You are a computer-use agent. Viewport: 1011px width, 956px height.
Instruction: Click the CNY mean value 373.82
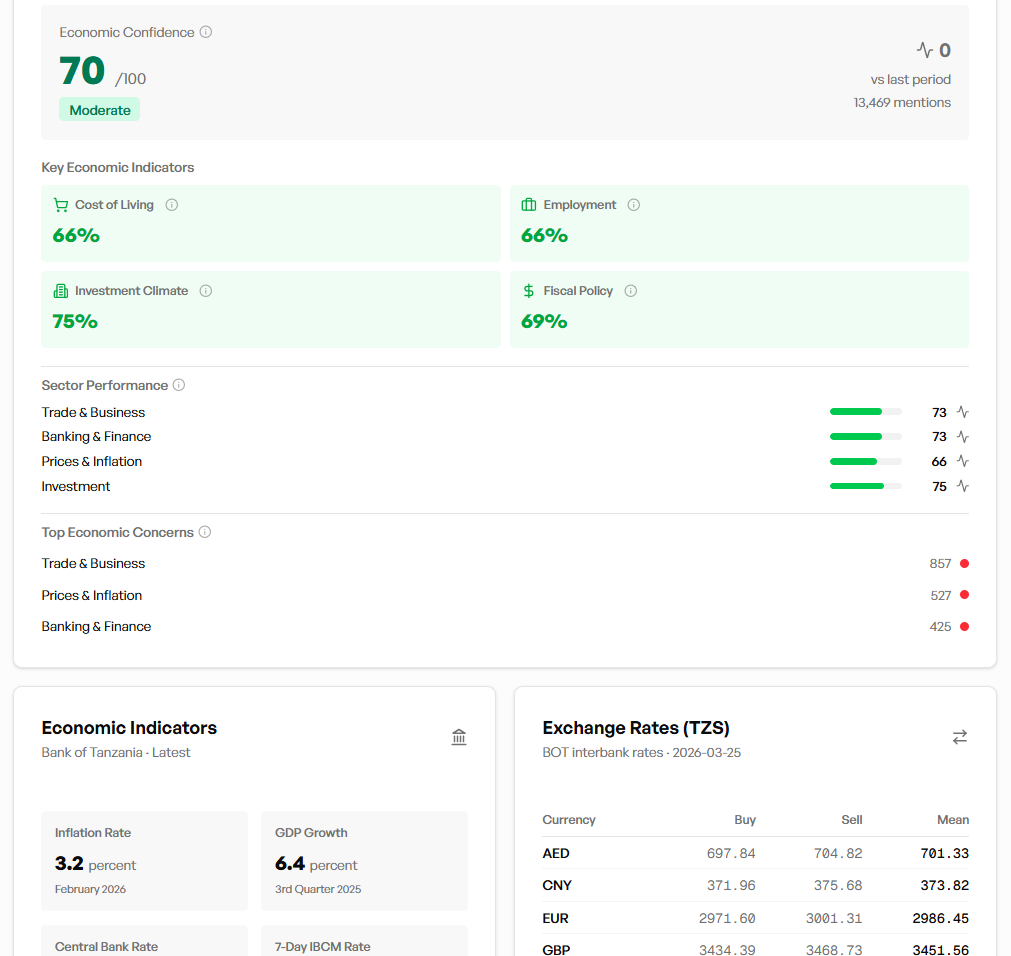945,886
